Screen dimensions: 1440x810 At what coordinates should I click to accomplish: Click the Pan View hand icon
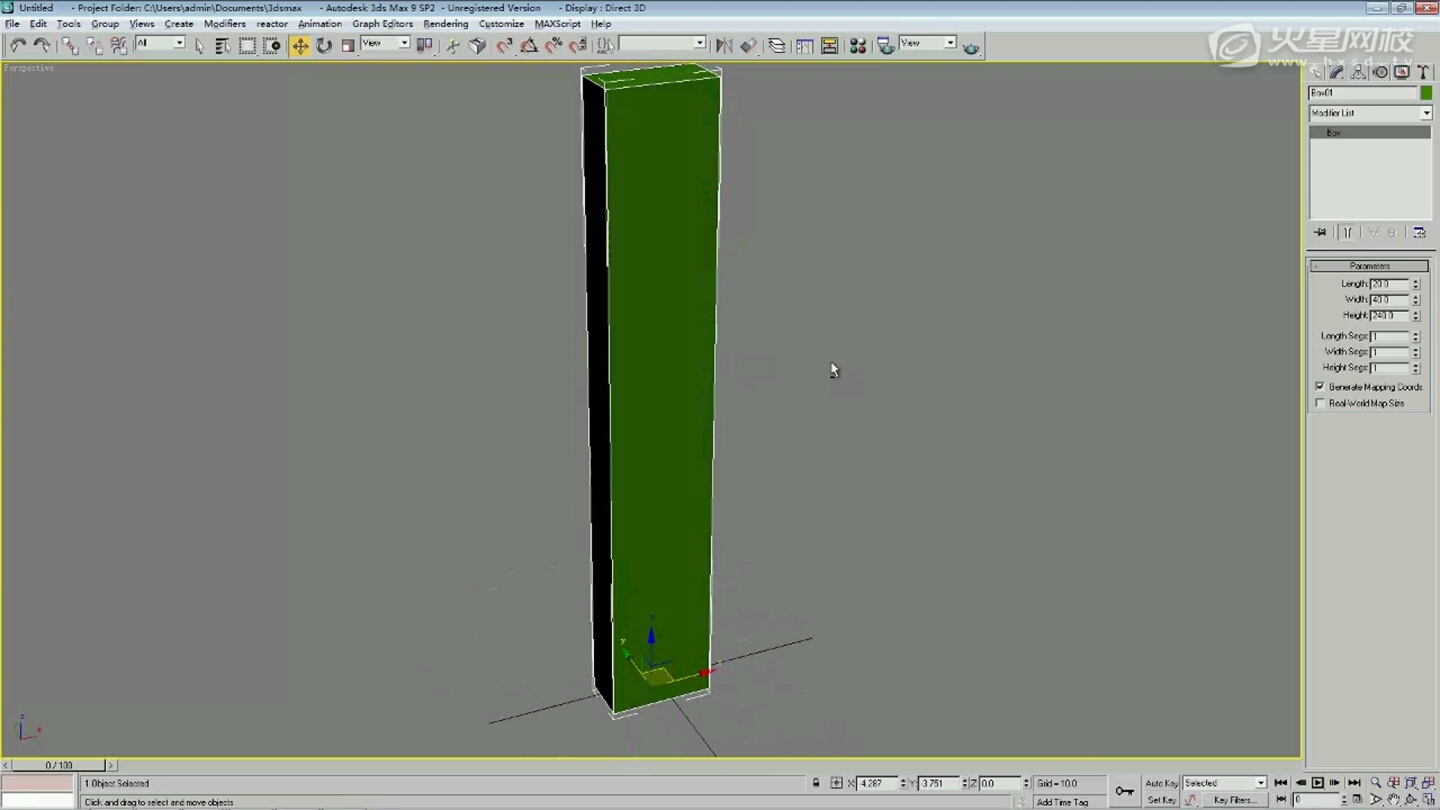(1393, 800)
